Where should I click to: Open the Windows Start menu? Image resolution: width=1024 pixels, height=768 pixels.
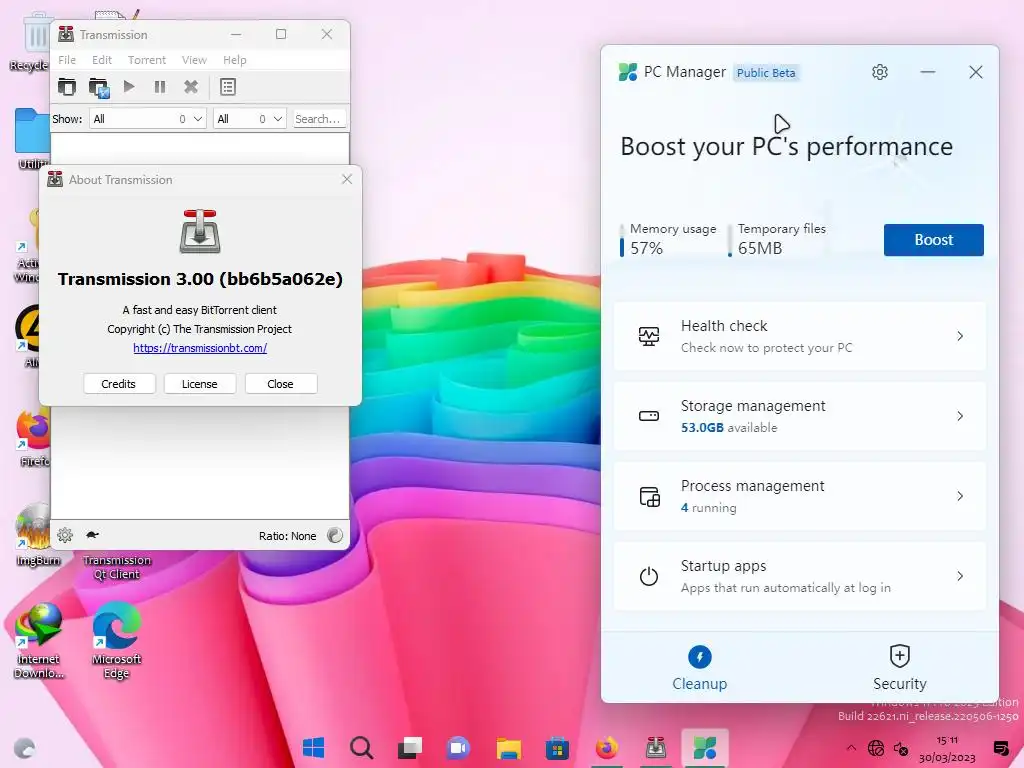click(x=313, y=748)
